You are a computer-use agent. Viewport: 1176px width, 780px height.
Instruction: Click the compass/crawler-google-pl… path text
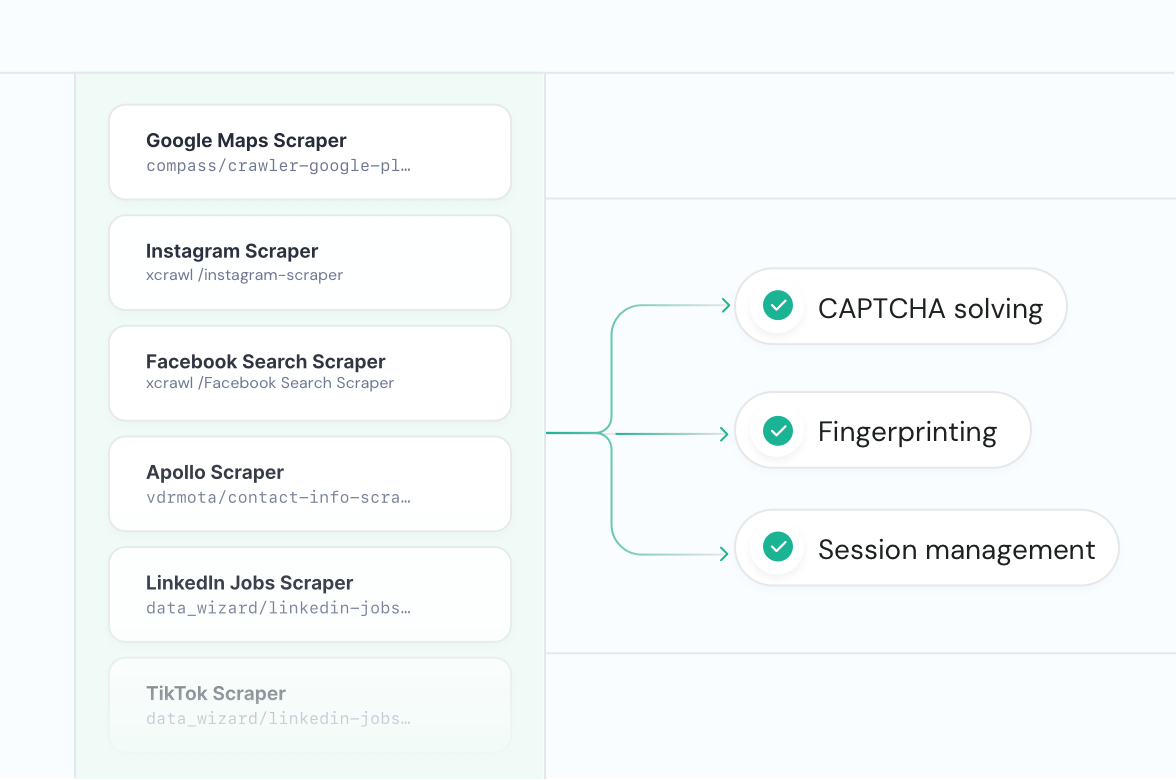278,166
